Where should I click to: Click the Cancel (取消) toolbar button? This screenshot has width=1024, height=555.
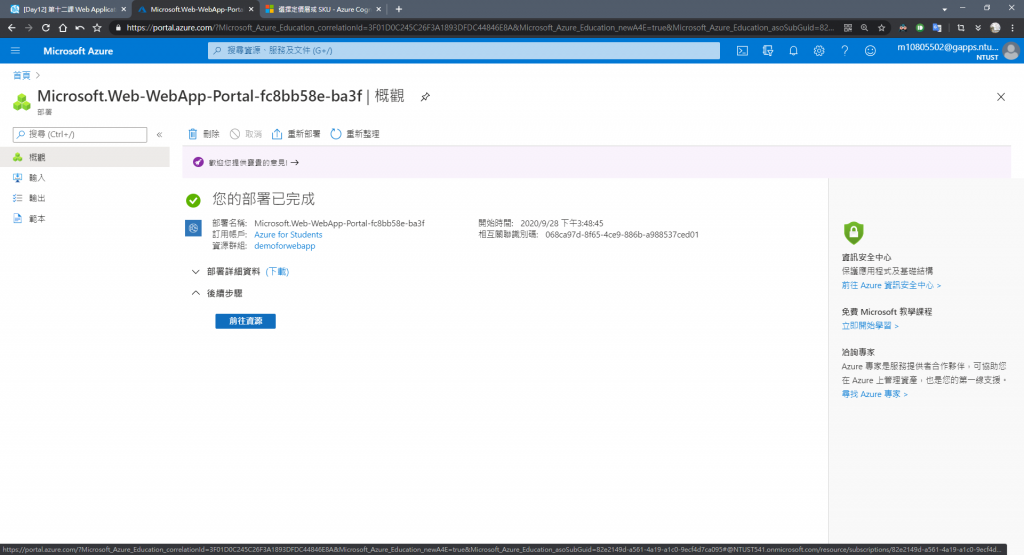[x=246, y=134]
